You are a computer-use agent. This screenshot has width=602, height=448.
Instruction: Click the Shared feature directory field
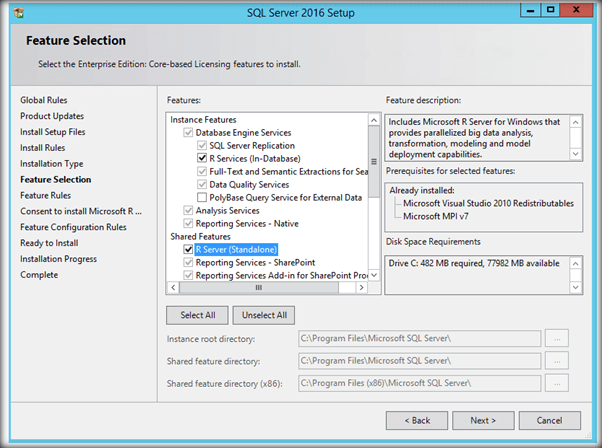pyautogui.click(x=420, y=361)
